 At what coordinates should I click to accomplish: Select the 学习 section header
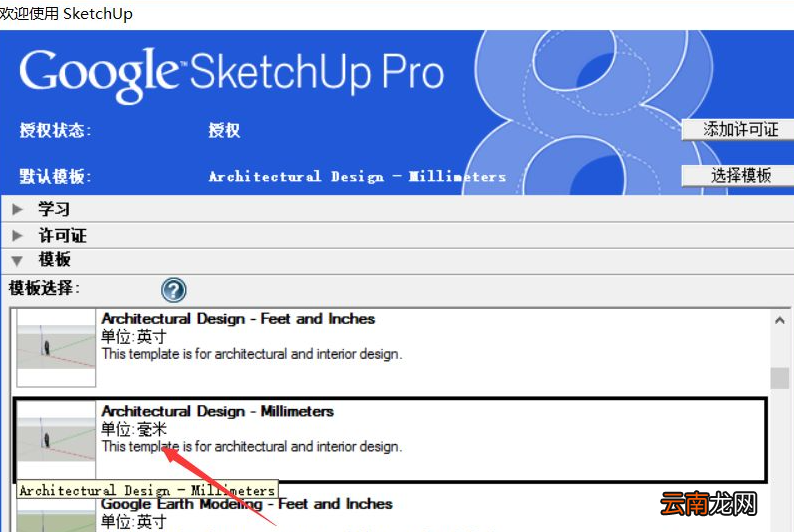click(x=397, y=209)
